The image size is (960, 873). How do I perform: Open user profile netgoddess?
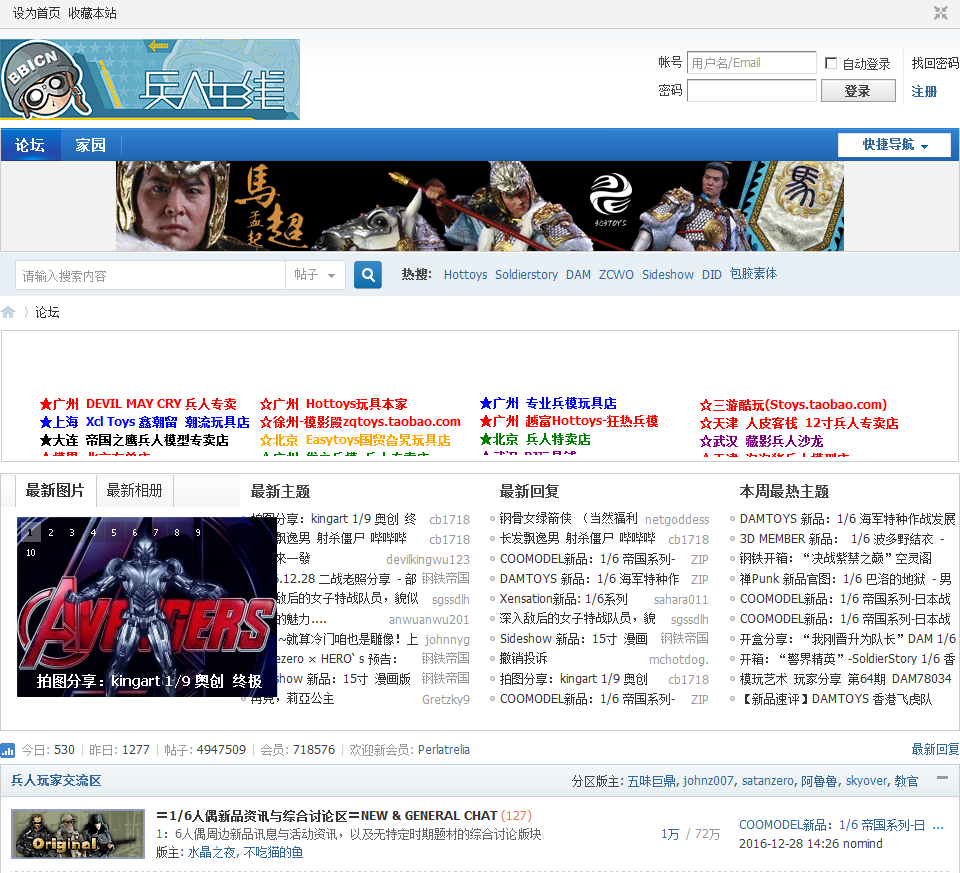(x=677, y=519)
